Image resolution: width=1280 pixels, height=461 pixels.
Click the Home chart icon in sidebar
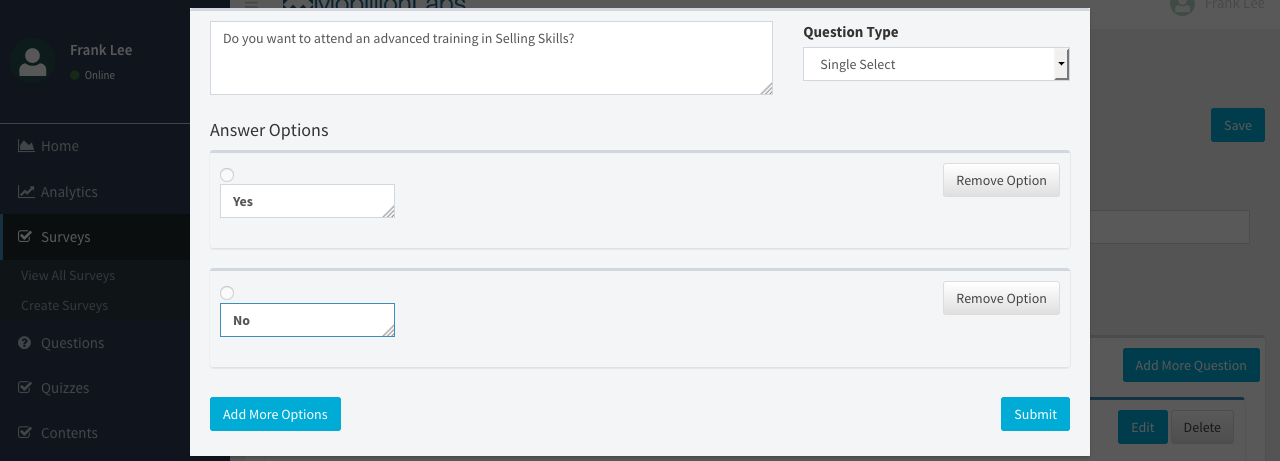point(26,146)
